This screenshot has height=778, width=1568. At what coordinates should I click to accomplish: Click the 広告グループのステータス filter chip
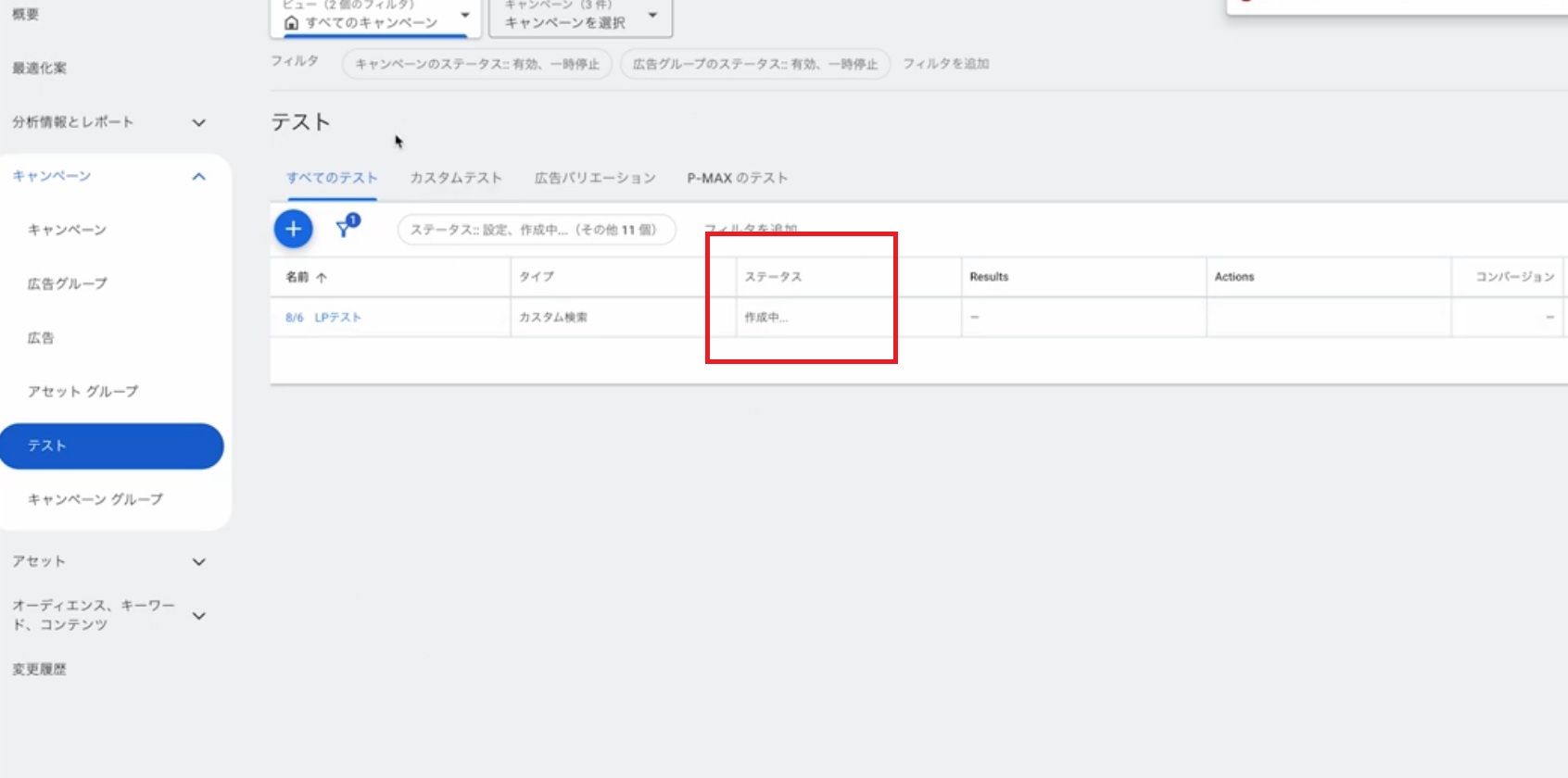coord(754,64)
